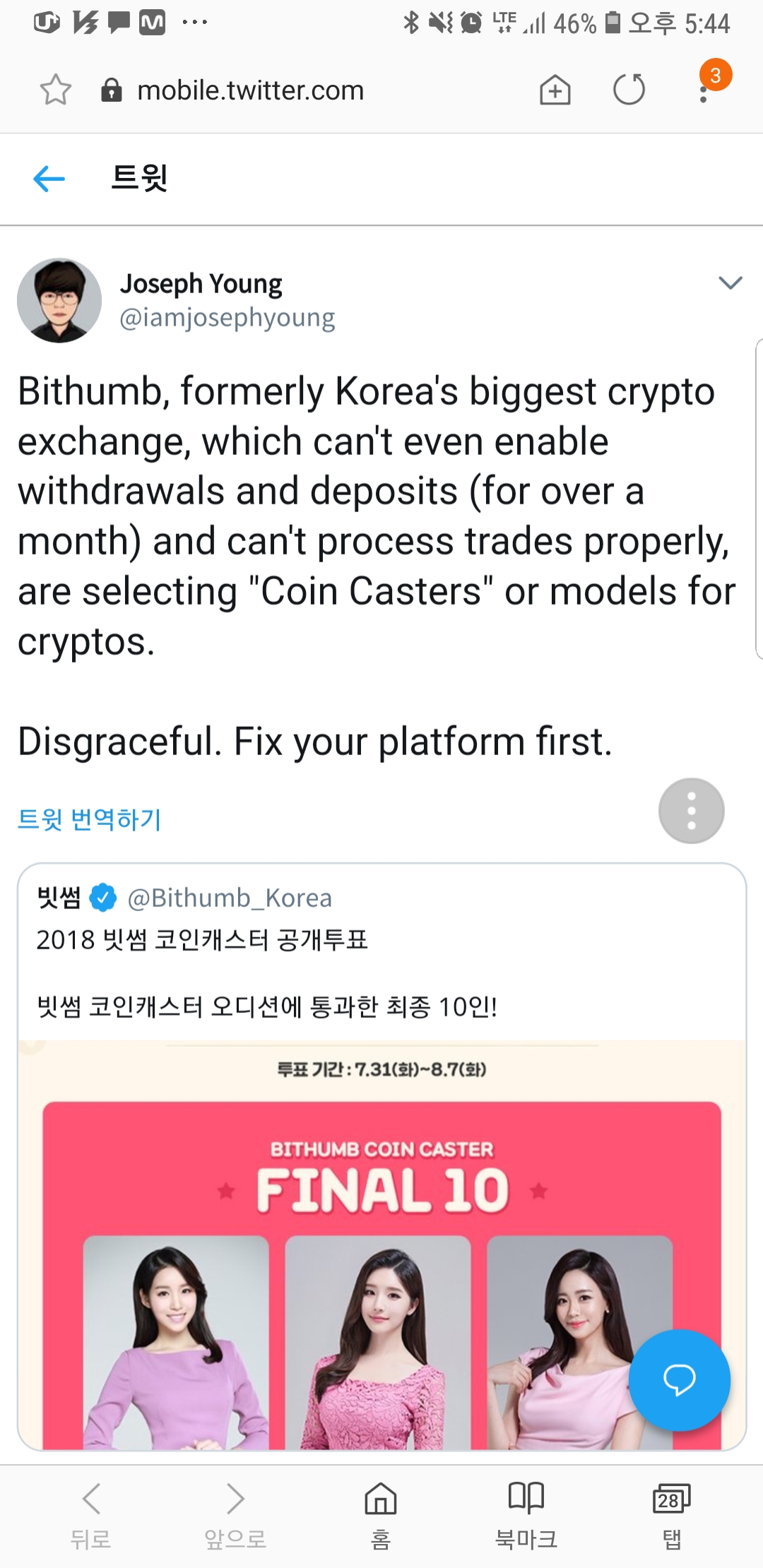Open the @Bithumb_Korea quoted handle
Image resolution: width=763 pixels, height=1568 pixels.
coord(230,898)
